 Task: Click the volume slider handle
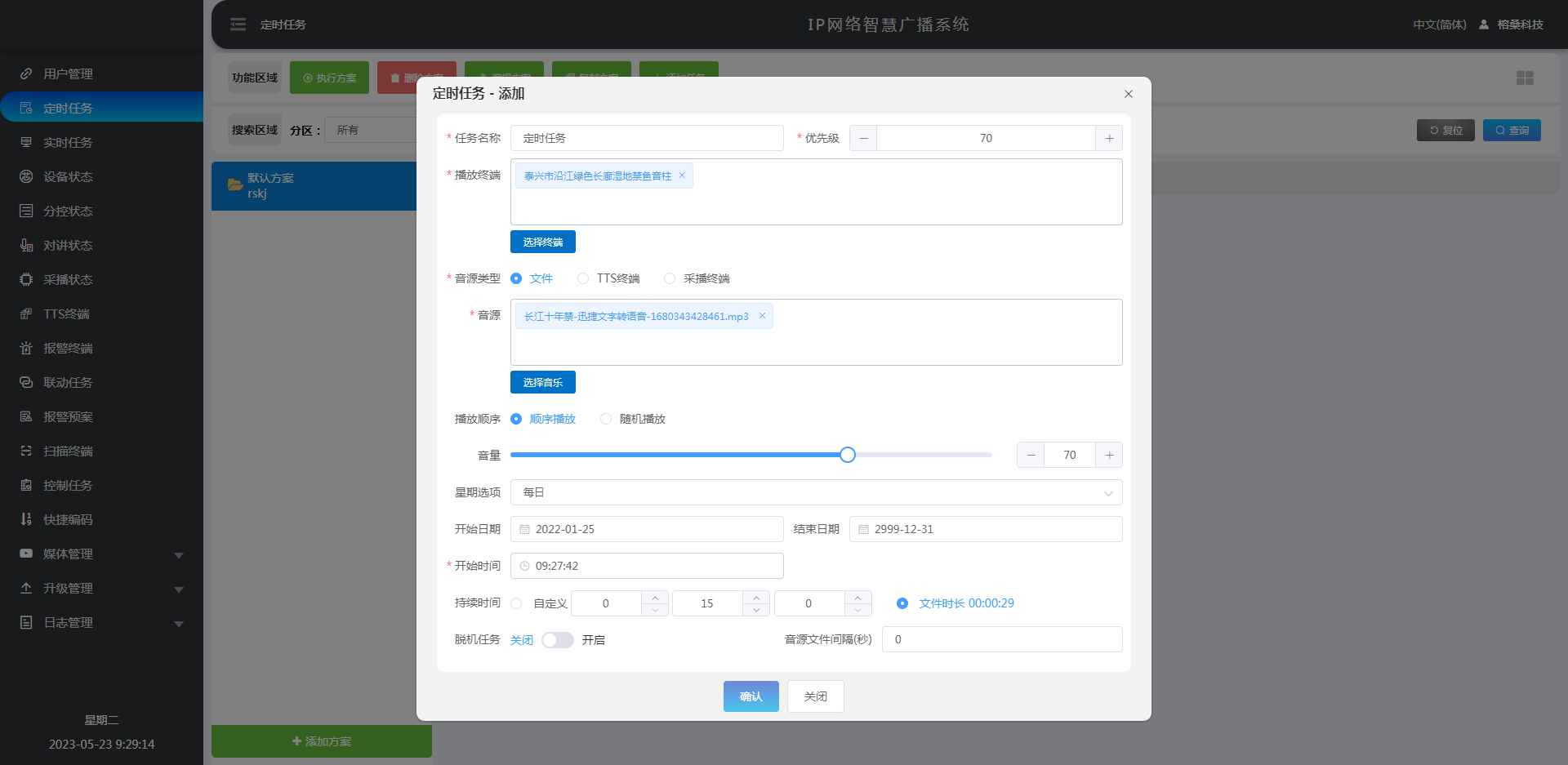[848, 455]
